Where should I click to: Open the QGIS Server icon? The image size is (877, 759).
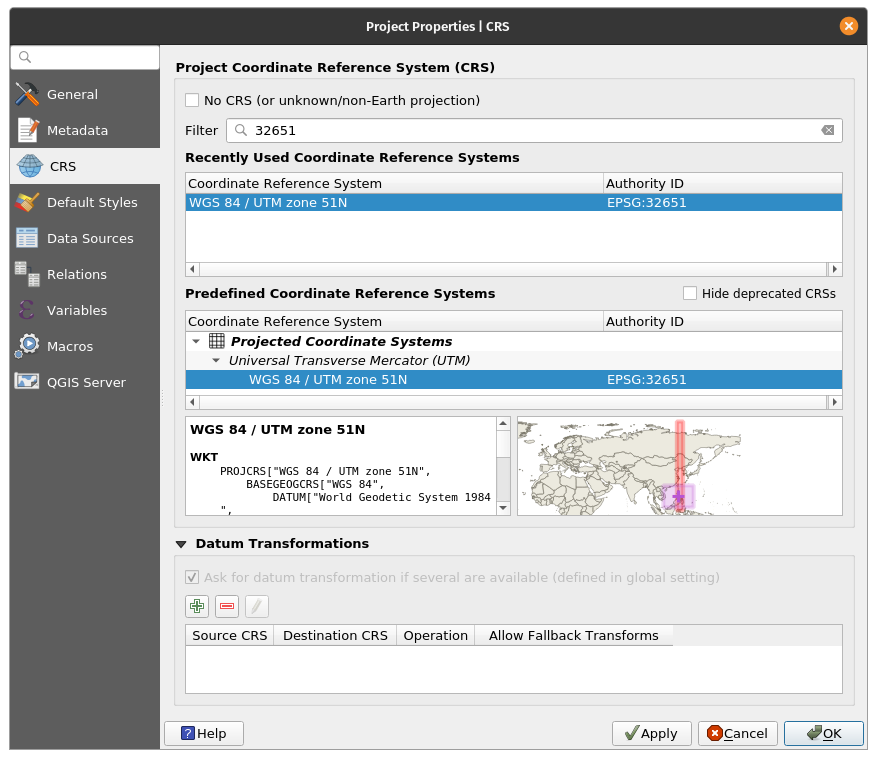click(27, 382)
